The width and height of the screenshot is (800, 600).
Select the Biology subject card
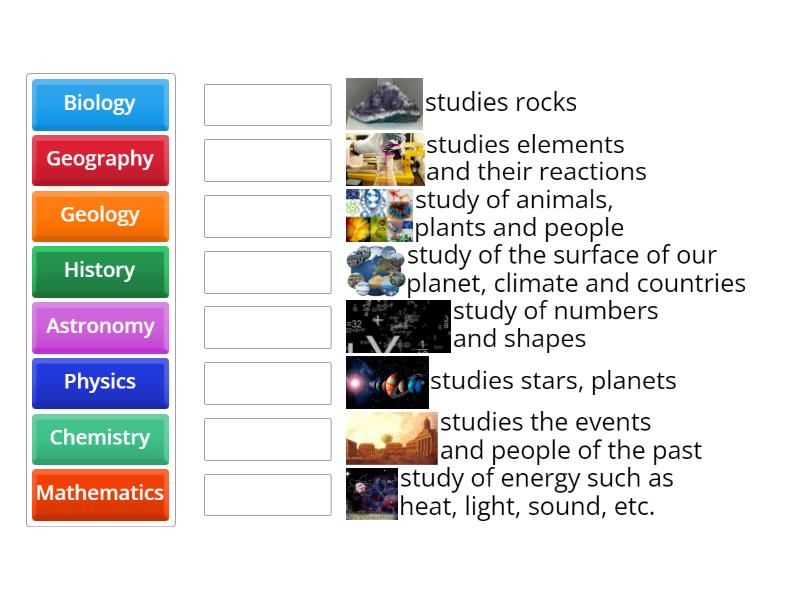(100, 103)
